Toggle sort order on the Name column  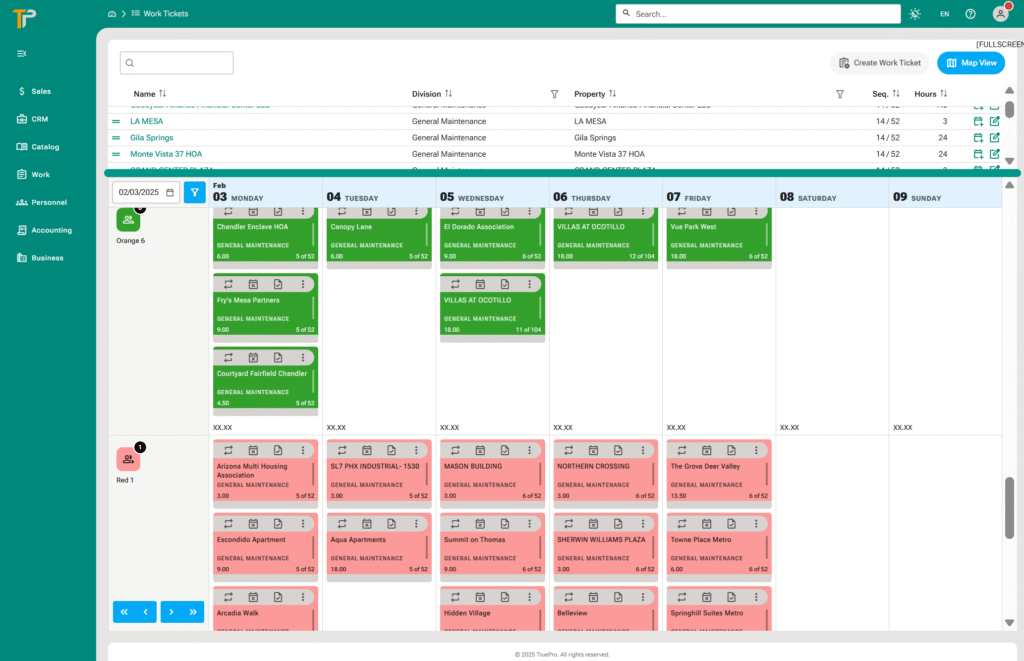[x=162, y=94]
